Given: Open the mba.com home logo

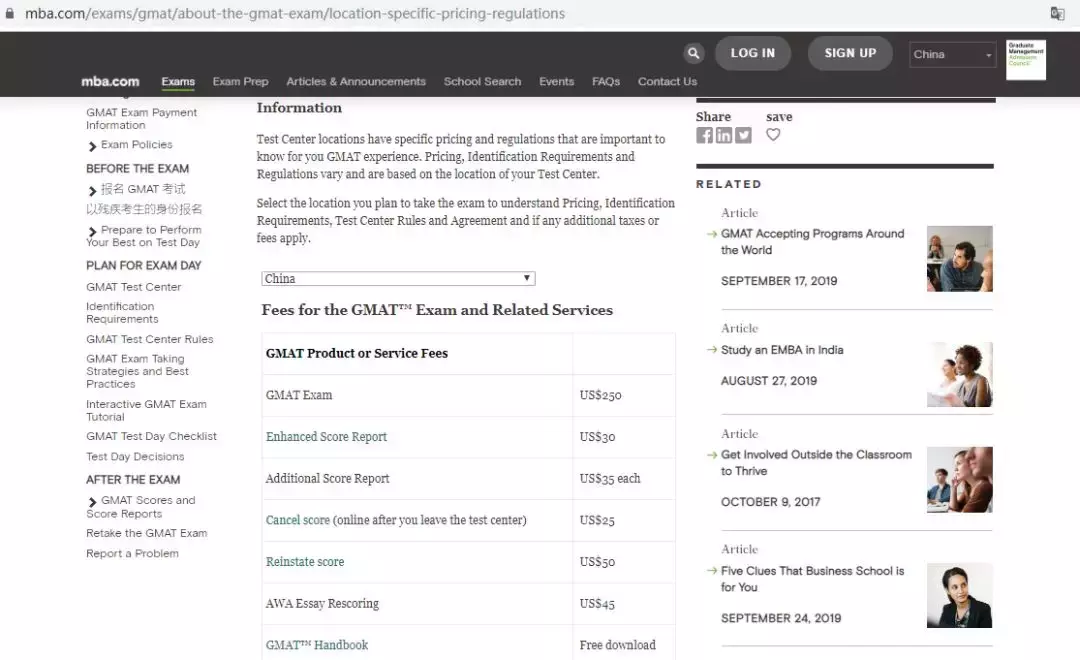Looking at the screenshot, I should tap(110, 81).
